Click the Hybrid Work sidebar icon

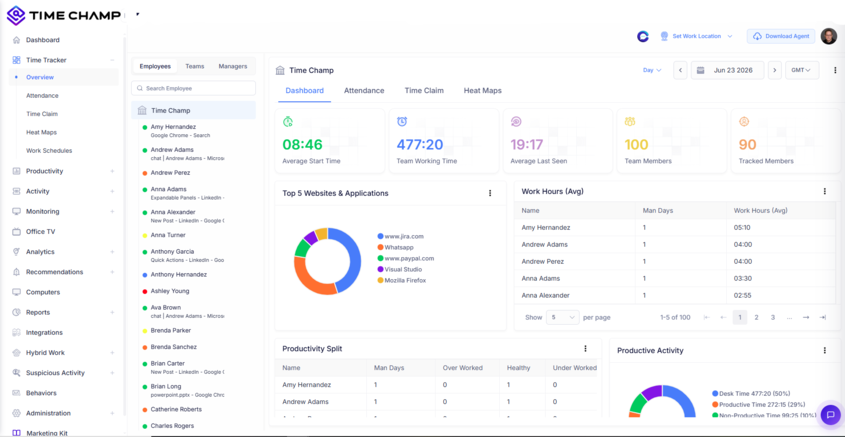click(x=16, y=353)
